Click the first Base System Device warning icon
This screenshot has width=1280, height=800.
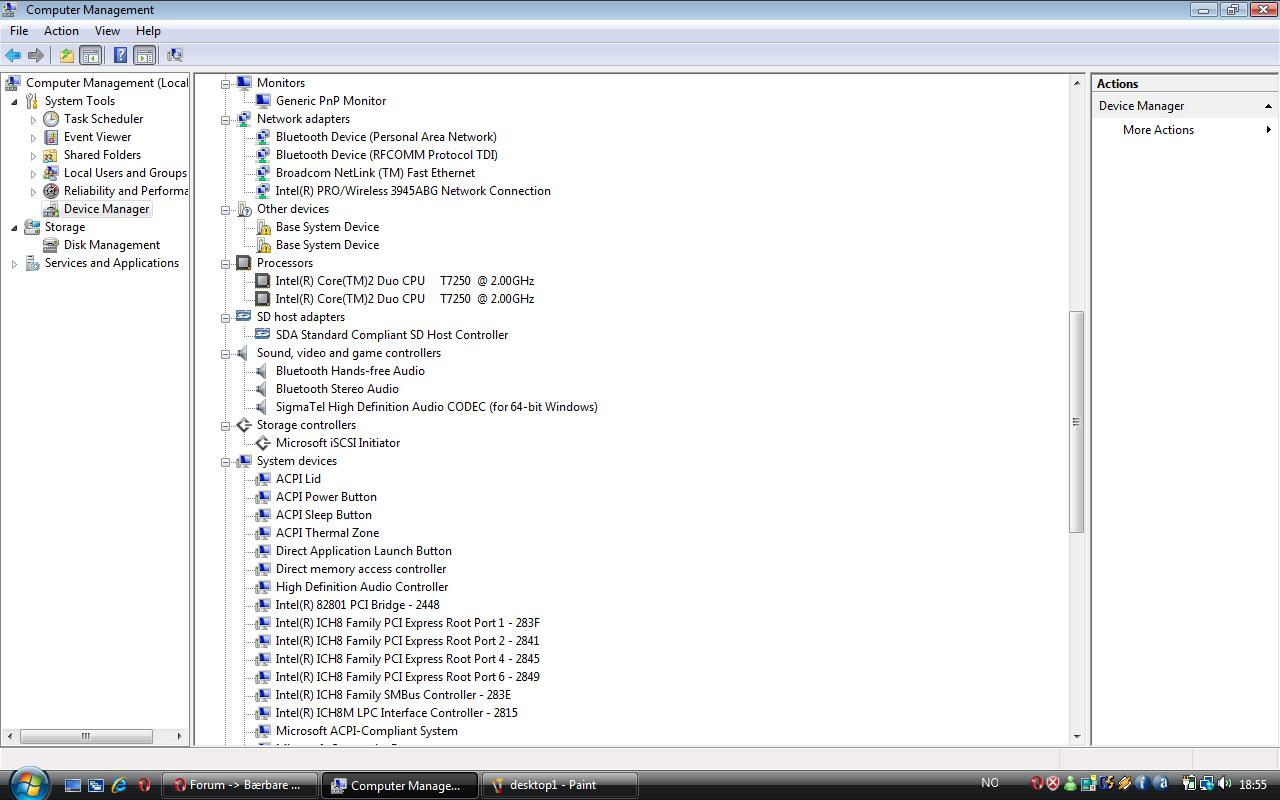(x=263, y=227)
